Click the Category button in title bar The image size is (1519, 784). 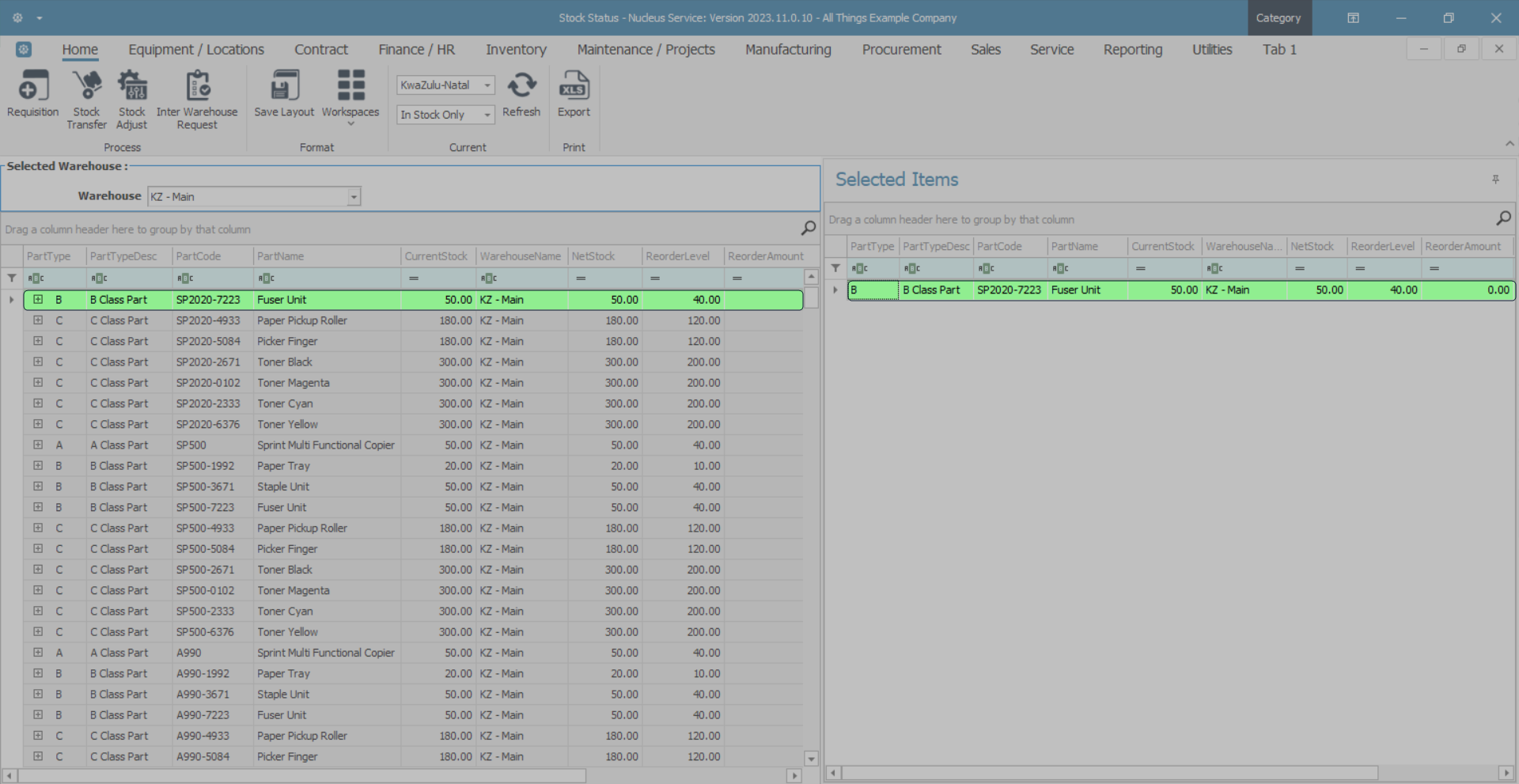click(x=1278, y=17)
